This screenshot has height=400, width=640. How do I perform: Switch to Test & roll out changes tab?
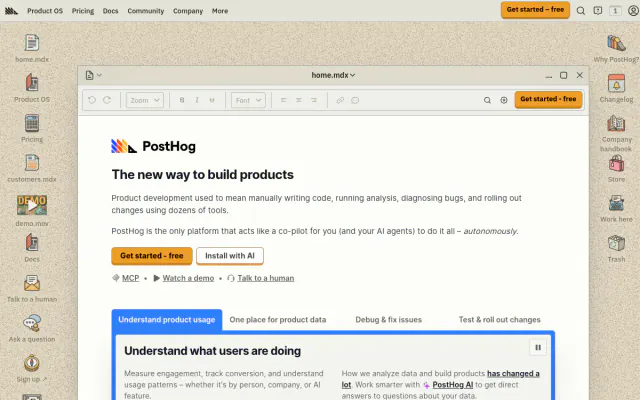(499, 320)
